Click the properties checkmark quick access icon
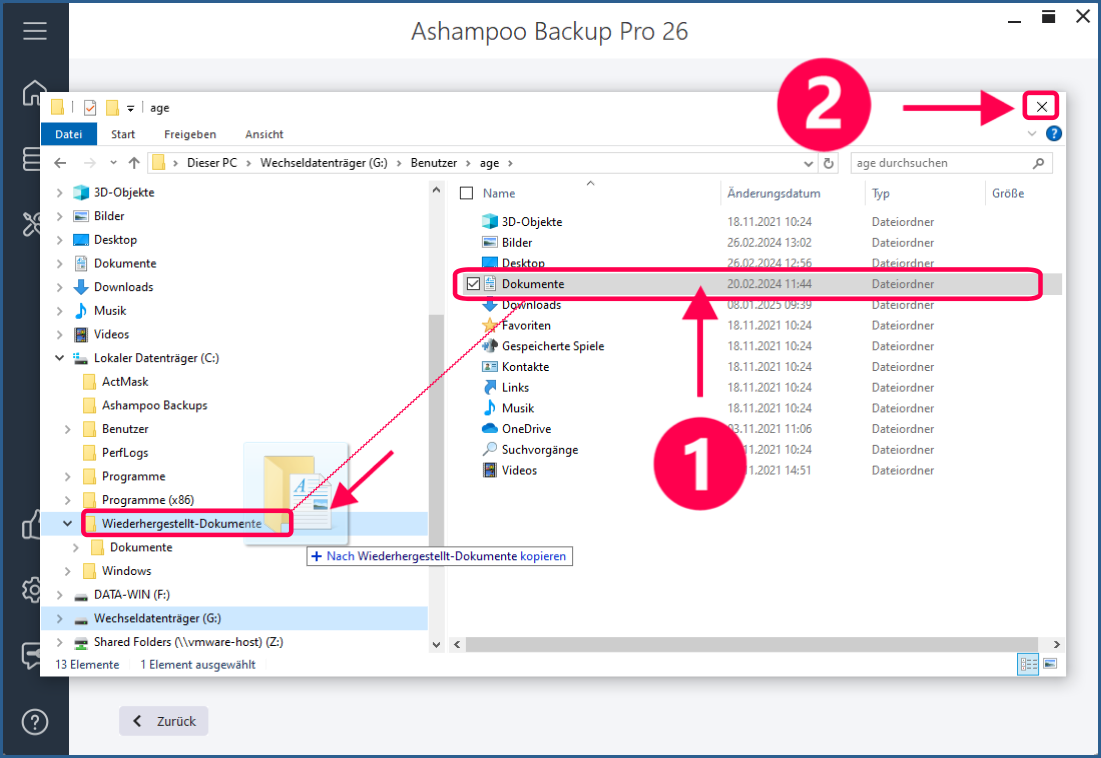Image resolution: width=1101 pixels, height=758 pixels. tap(90, 107)
